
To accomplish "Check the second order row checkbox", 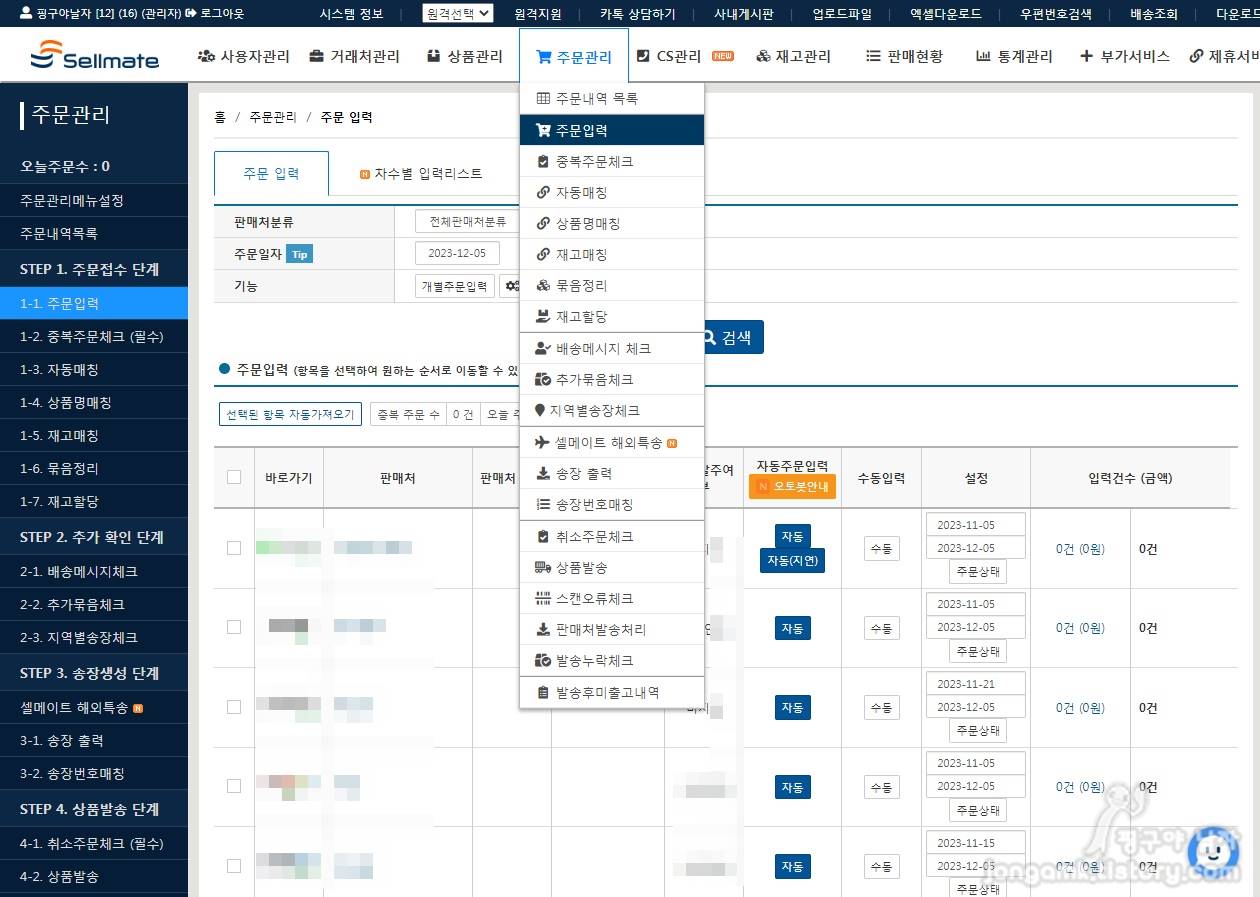I will click(234, 627).
